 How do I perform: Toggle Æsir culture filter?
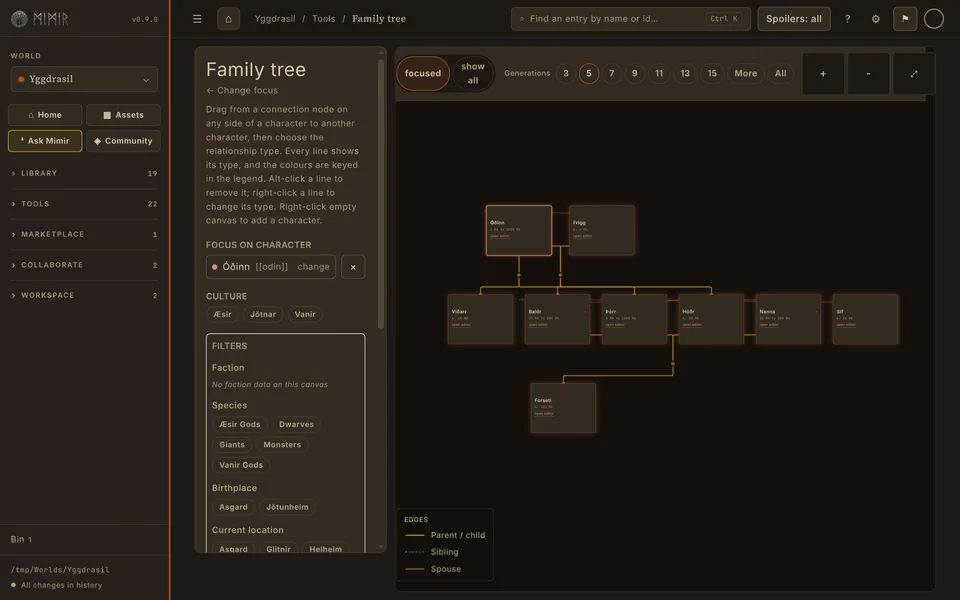[222, 315]
